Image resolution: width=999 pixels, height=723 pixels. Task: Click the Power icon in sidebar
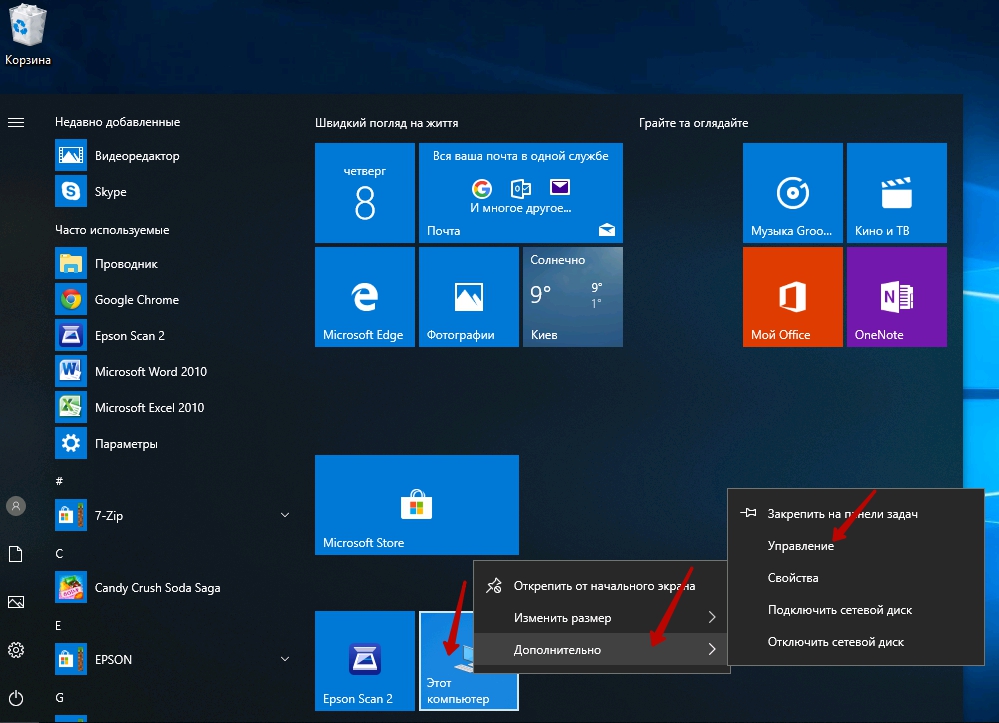[x=16, y=697]
